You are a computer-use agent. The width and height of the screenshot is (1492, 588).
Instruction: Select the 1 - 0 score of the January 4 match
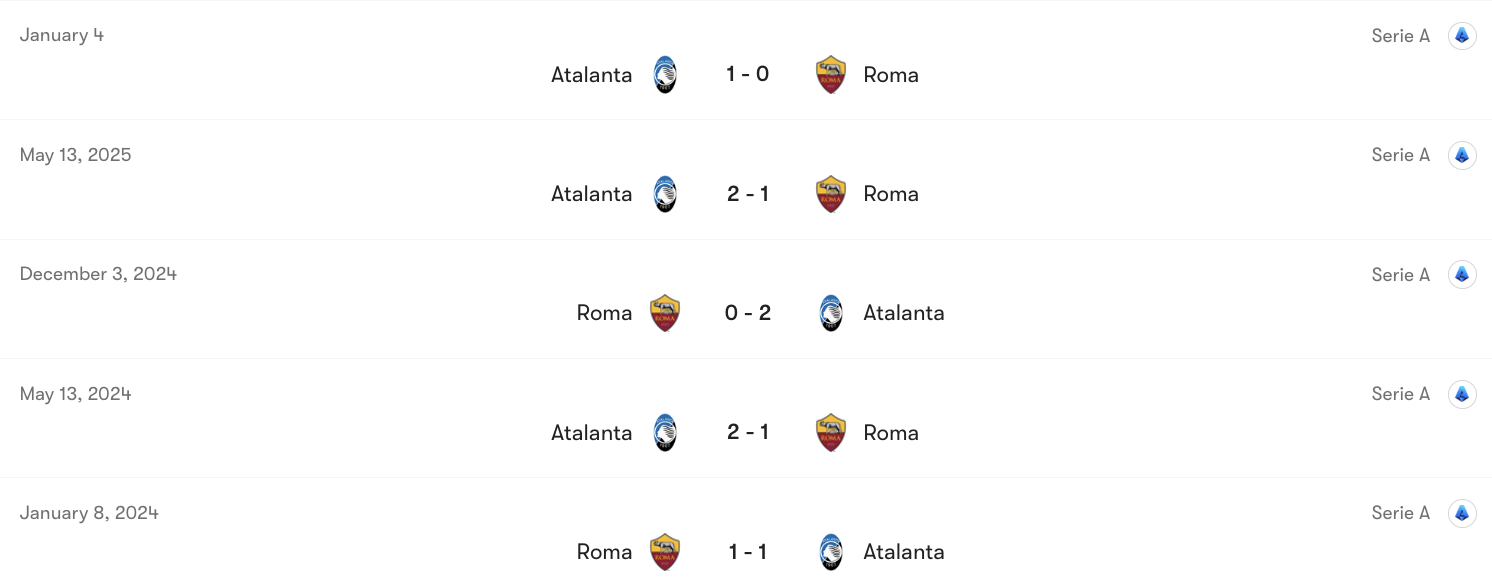point(748,74)
